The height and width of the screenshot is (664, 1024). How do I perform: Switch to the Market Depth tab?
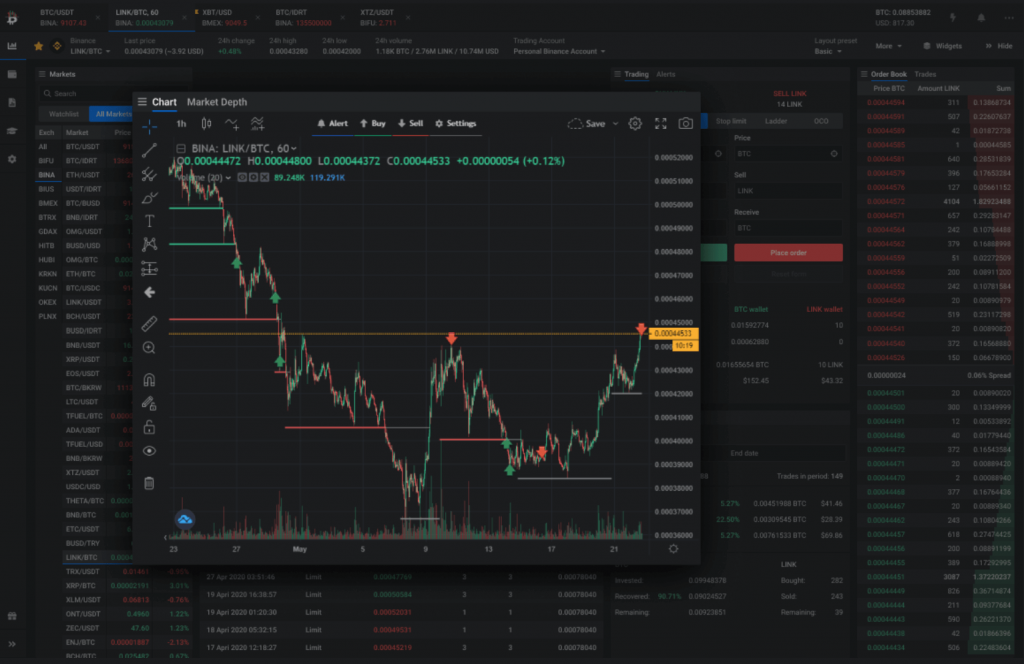point(217,102)
